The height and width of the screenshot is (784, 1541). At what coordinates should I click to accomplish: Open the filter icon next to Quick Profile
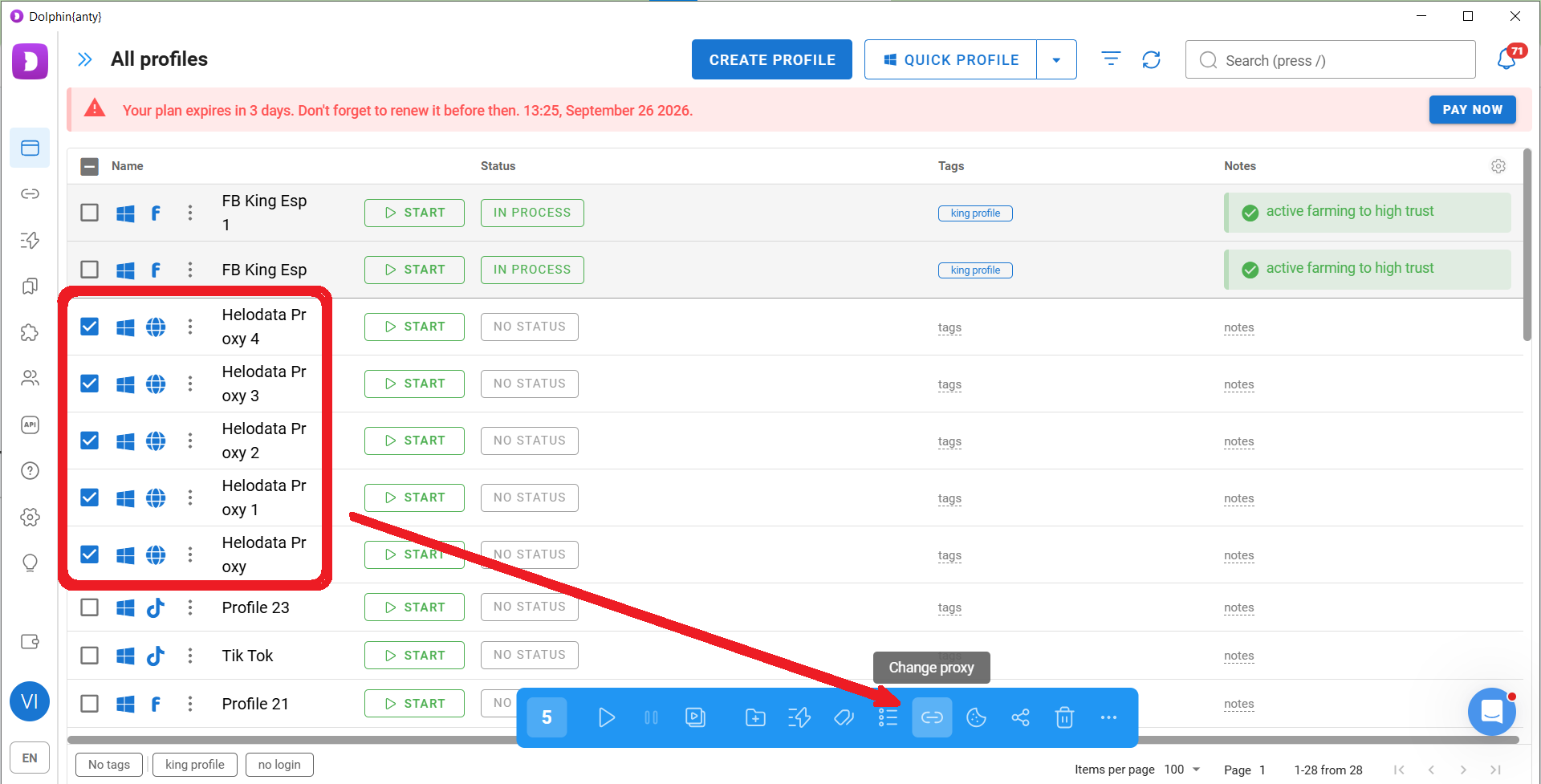[x=1111, y=59]
